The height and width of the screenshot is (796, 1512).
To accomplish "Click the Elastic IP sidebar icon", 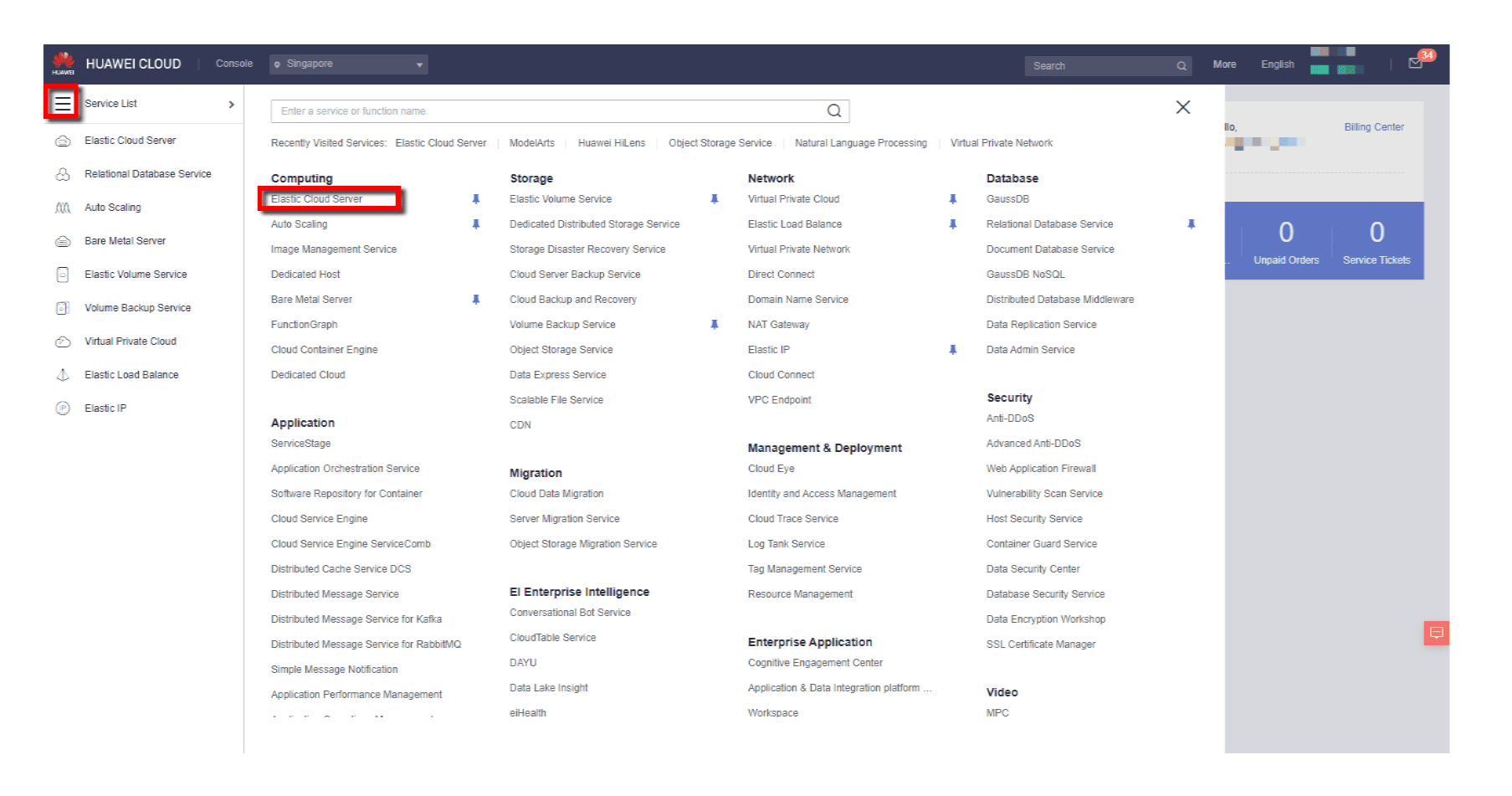I will point(63,408).
